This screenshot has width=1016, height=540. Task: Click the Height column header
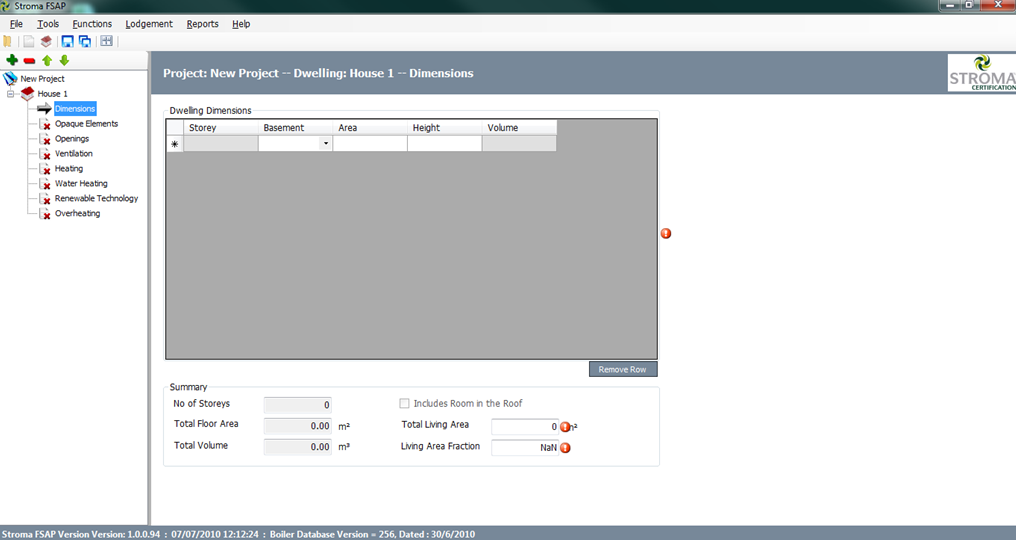click(x=444, y=128)
